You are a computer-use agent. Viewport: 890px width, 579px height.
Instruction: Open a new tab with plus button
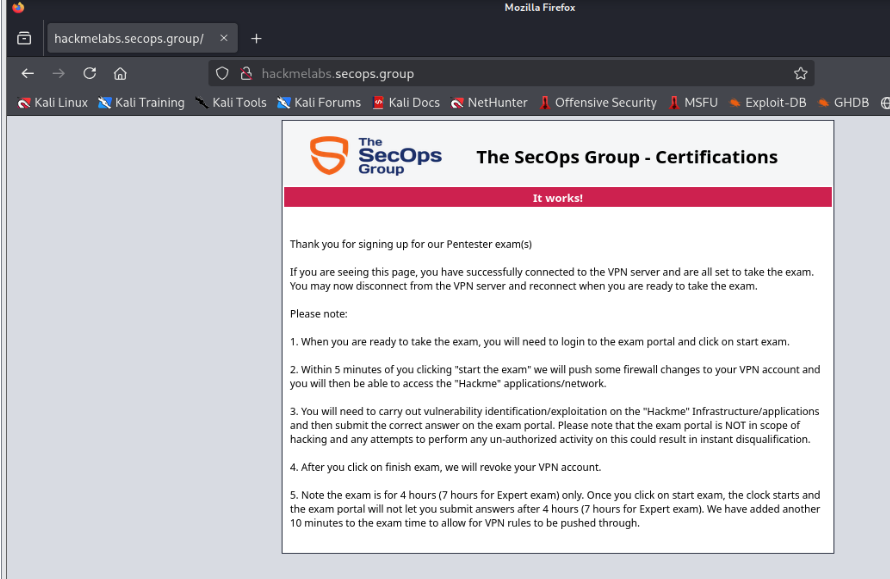[x=256, y=39]
